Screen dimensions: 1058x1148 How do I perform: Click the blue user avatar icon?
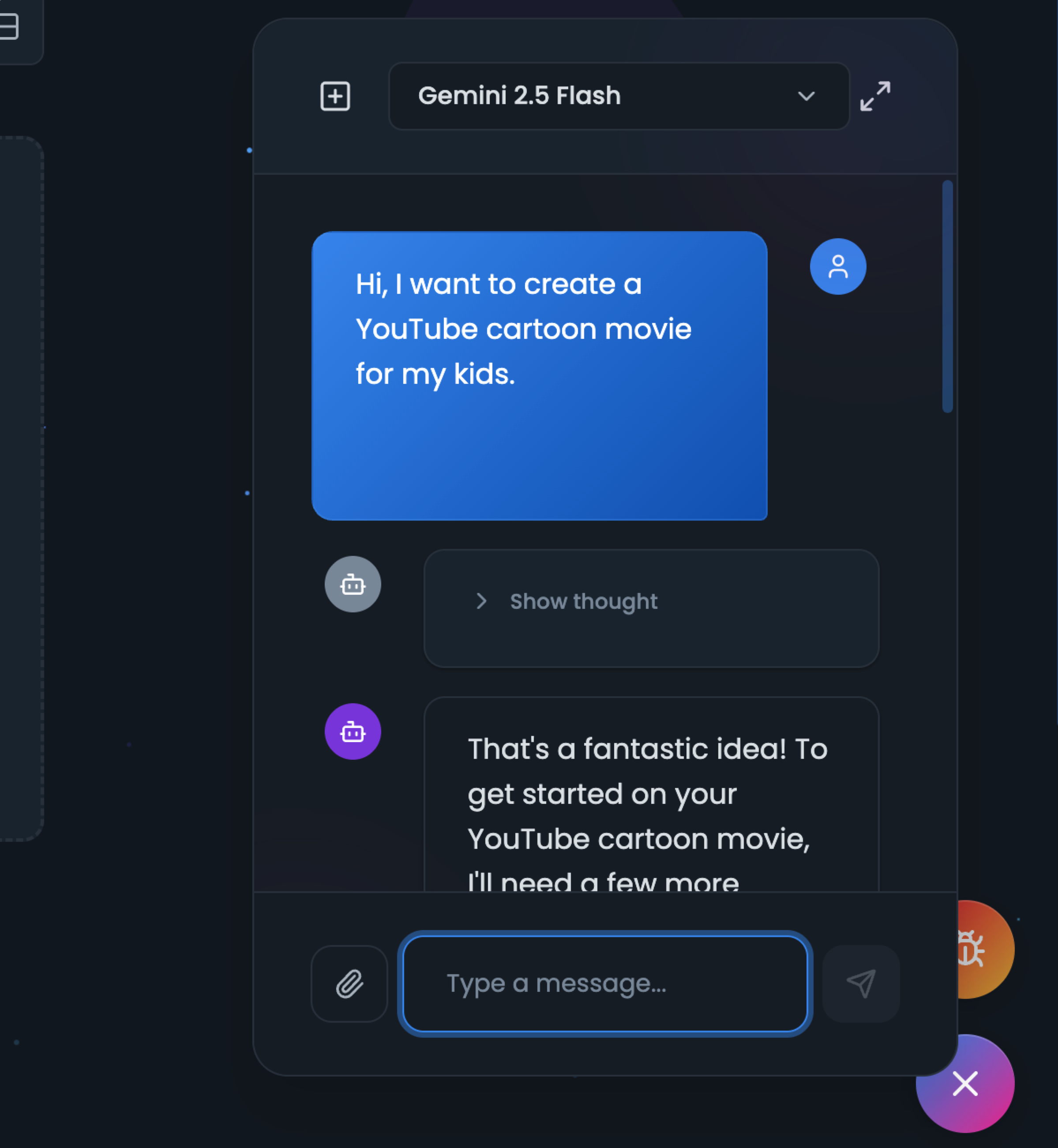point(837,266)
